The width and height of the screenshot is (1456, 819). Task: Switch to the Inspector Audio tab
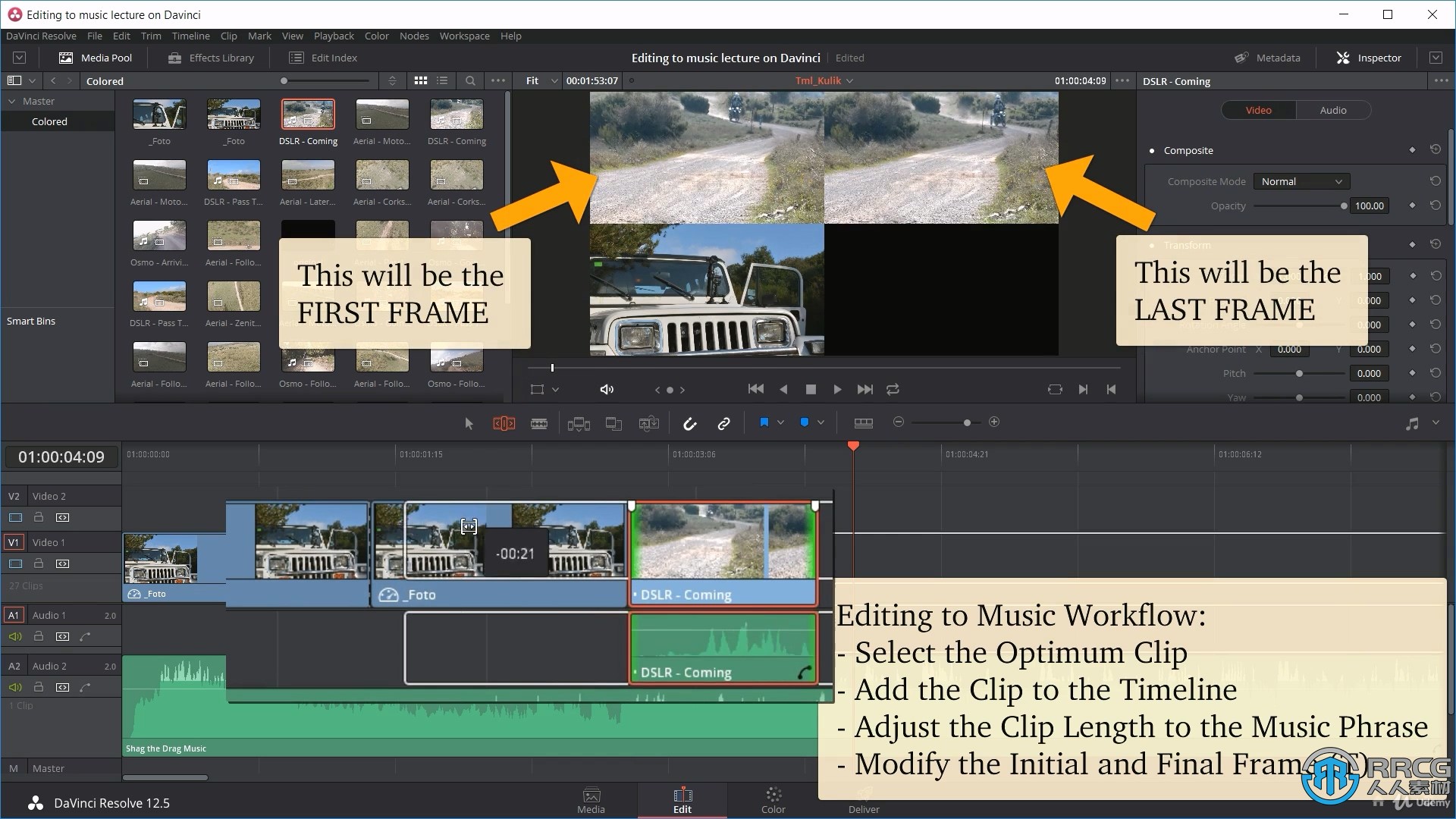[x=1332, y=110]
